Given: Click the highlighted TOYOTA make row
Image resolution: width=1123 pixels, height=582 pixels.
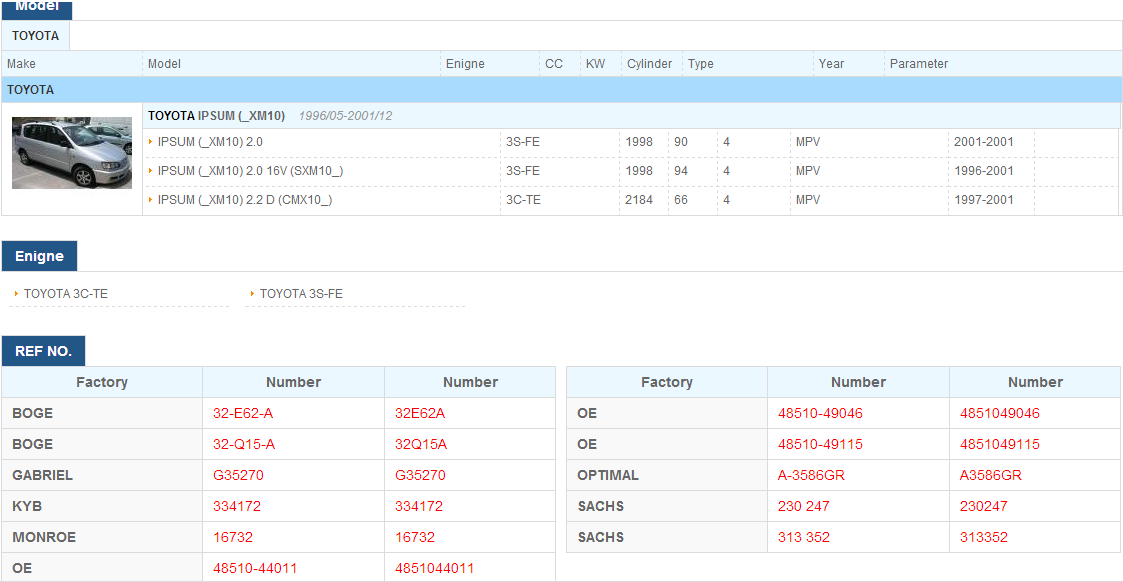Looking at the screenshot, I should coord(562,89).
